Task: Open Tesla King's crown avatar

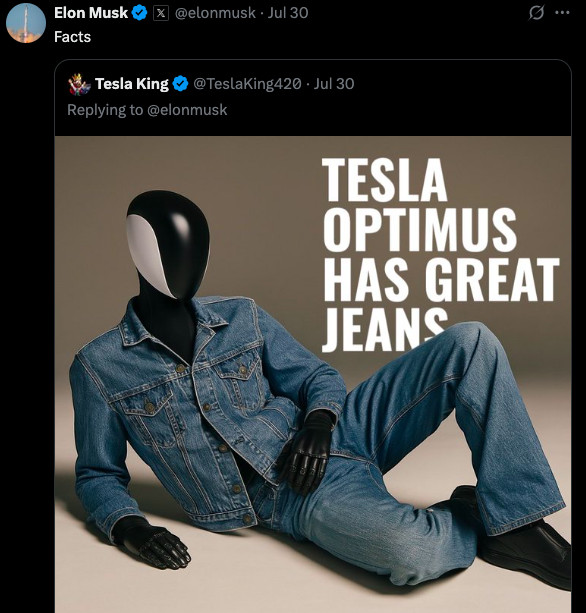Action: pyautogui.click(x=79, y=84)
